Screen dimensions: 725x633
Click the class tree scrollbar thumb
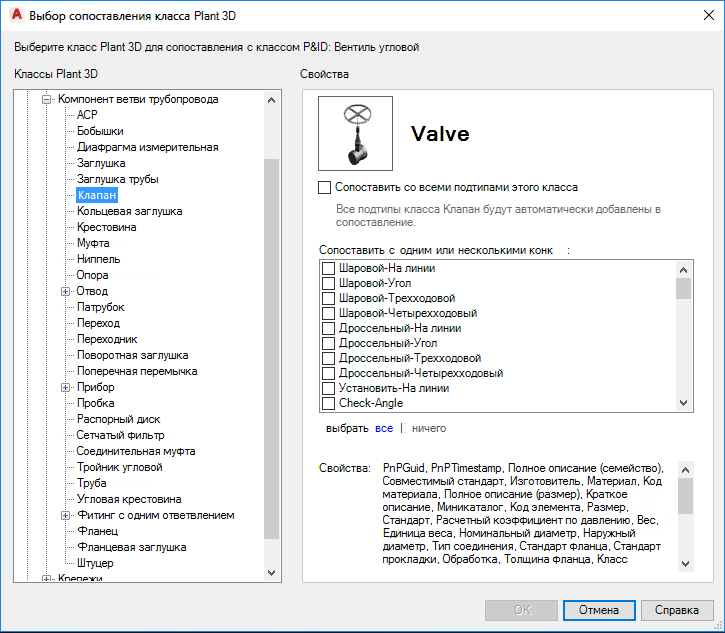tap(272, 349)
